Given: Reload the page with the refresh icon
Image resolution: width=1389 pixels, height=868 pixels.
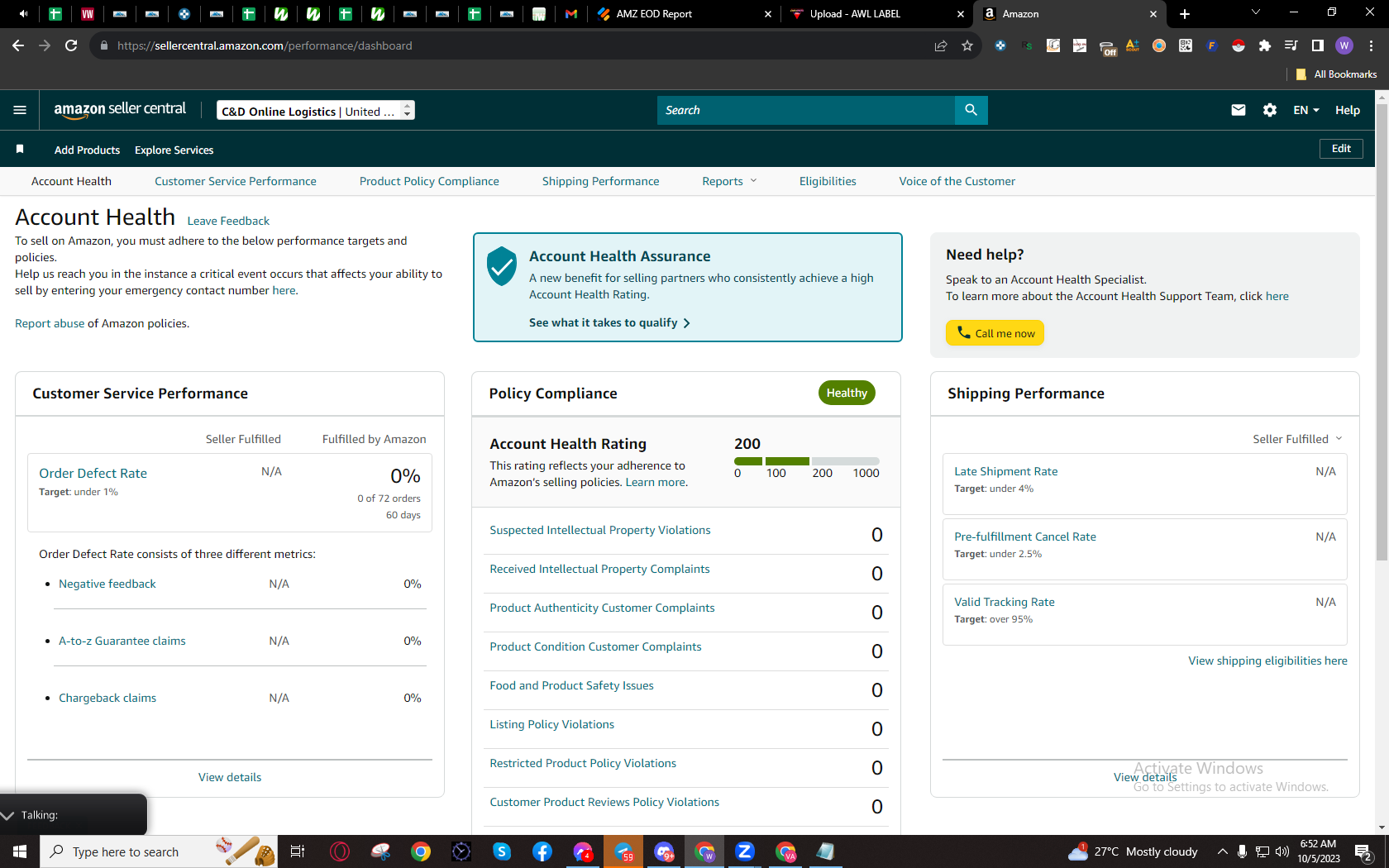Looking at the screenshot, I should point(71,45).
